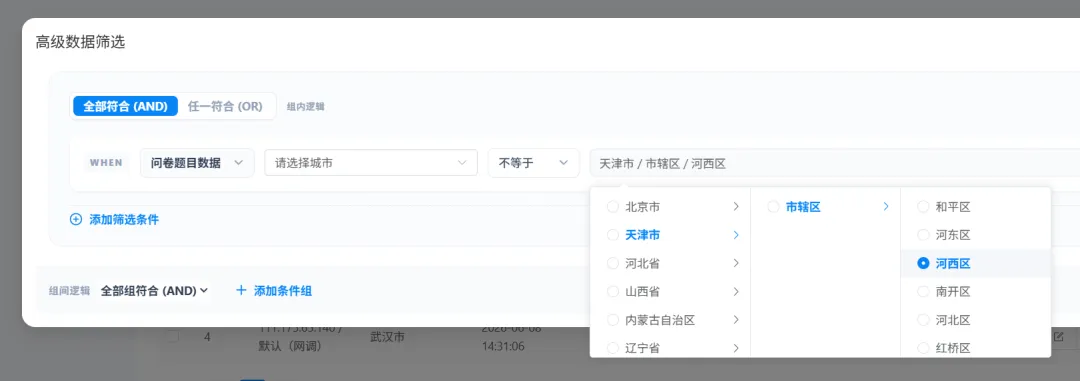The height and width of the screenshot is (381, 1080).
Task: Expand 山西省 with its arrow chevron
Action: [x=736, y=291]
